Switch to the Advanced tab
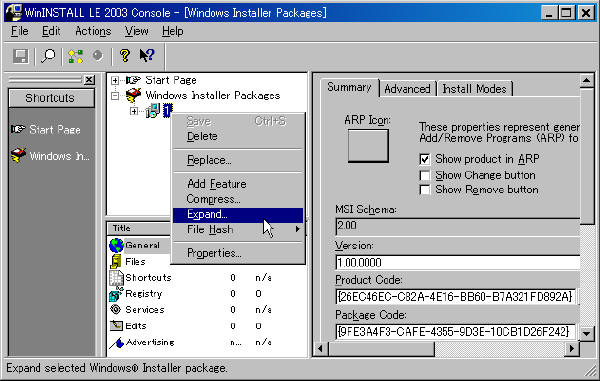 click(x=407, y=89)
